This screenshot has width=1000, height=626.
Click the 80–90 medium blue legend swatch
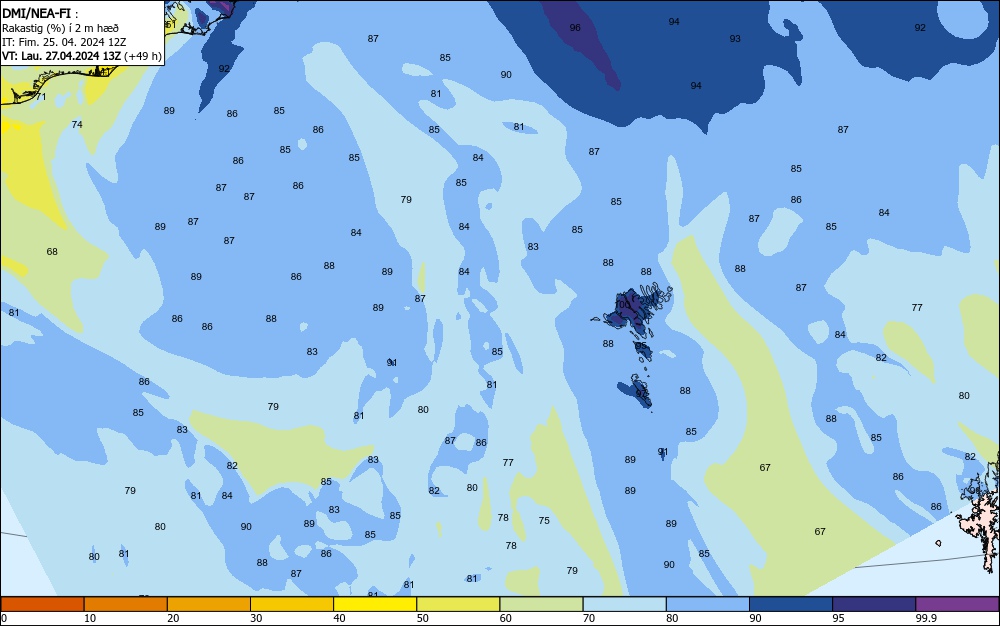708,604
